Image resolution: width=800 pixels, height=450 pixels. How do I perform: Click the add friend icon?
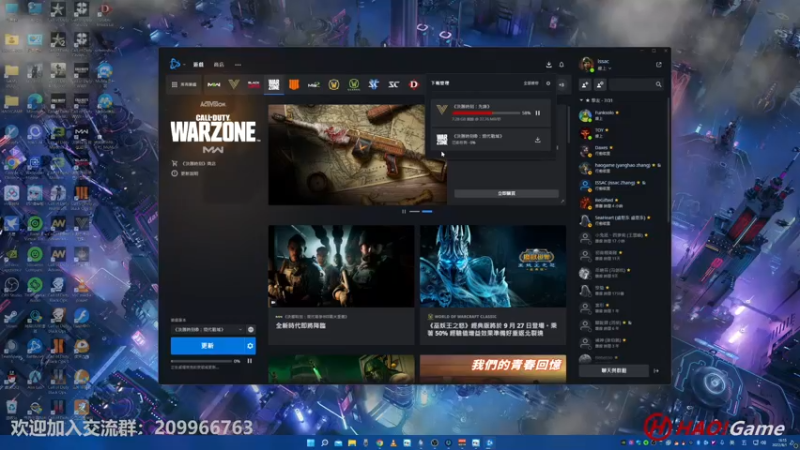585,84
